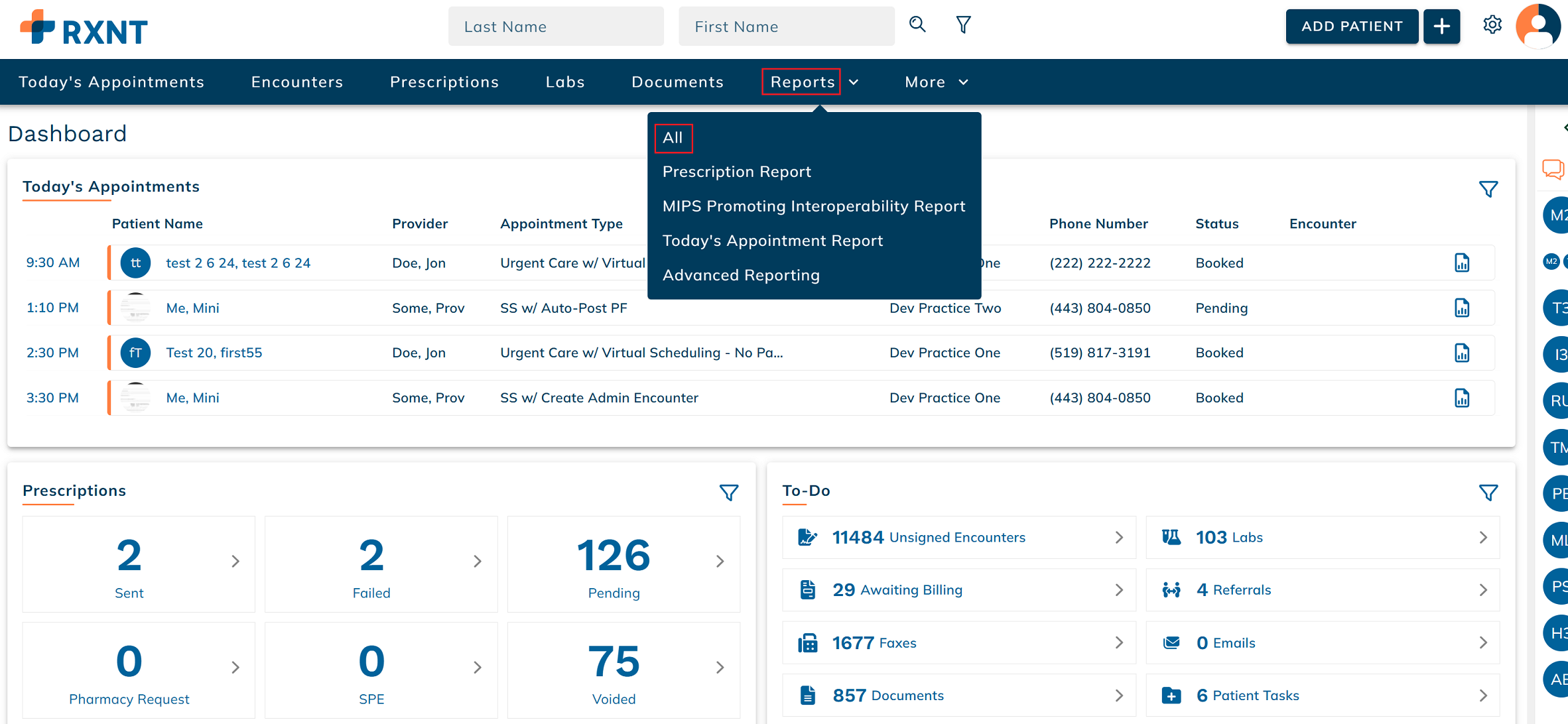Collapse the Reports dropdown arrow

click(x=854, y=82)
